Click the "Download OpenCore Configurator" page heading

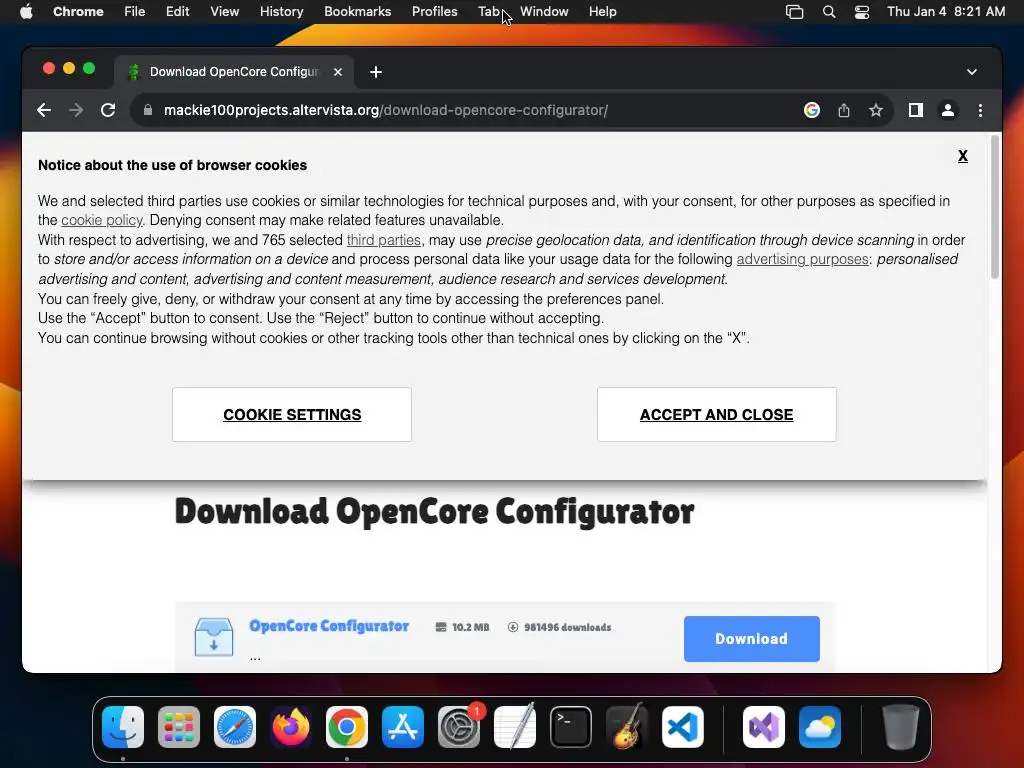[x=434, y=512]
